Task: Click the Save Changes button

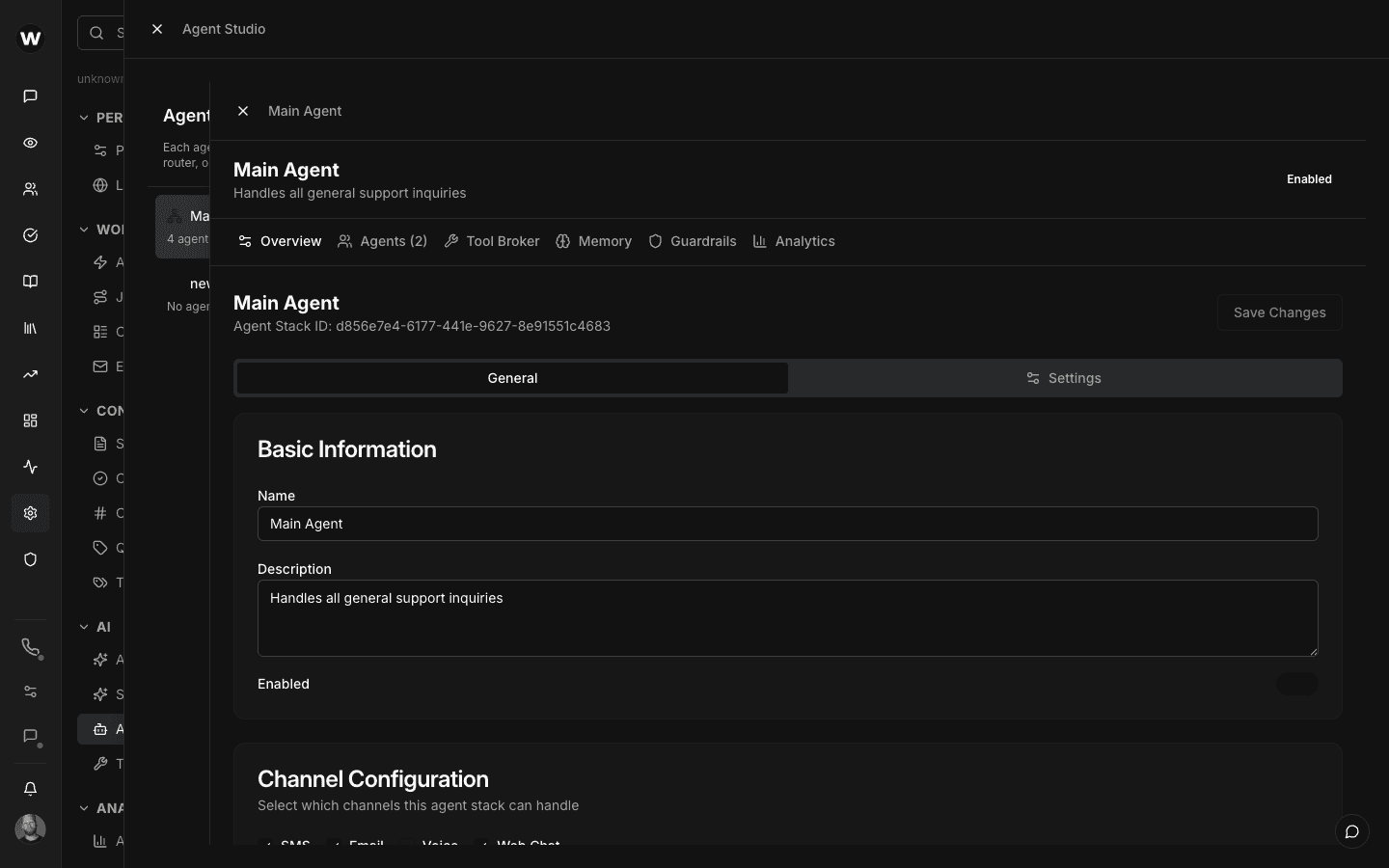Action: click(x=1279, y=312)
